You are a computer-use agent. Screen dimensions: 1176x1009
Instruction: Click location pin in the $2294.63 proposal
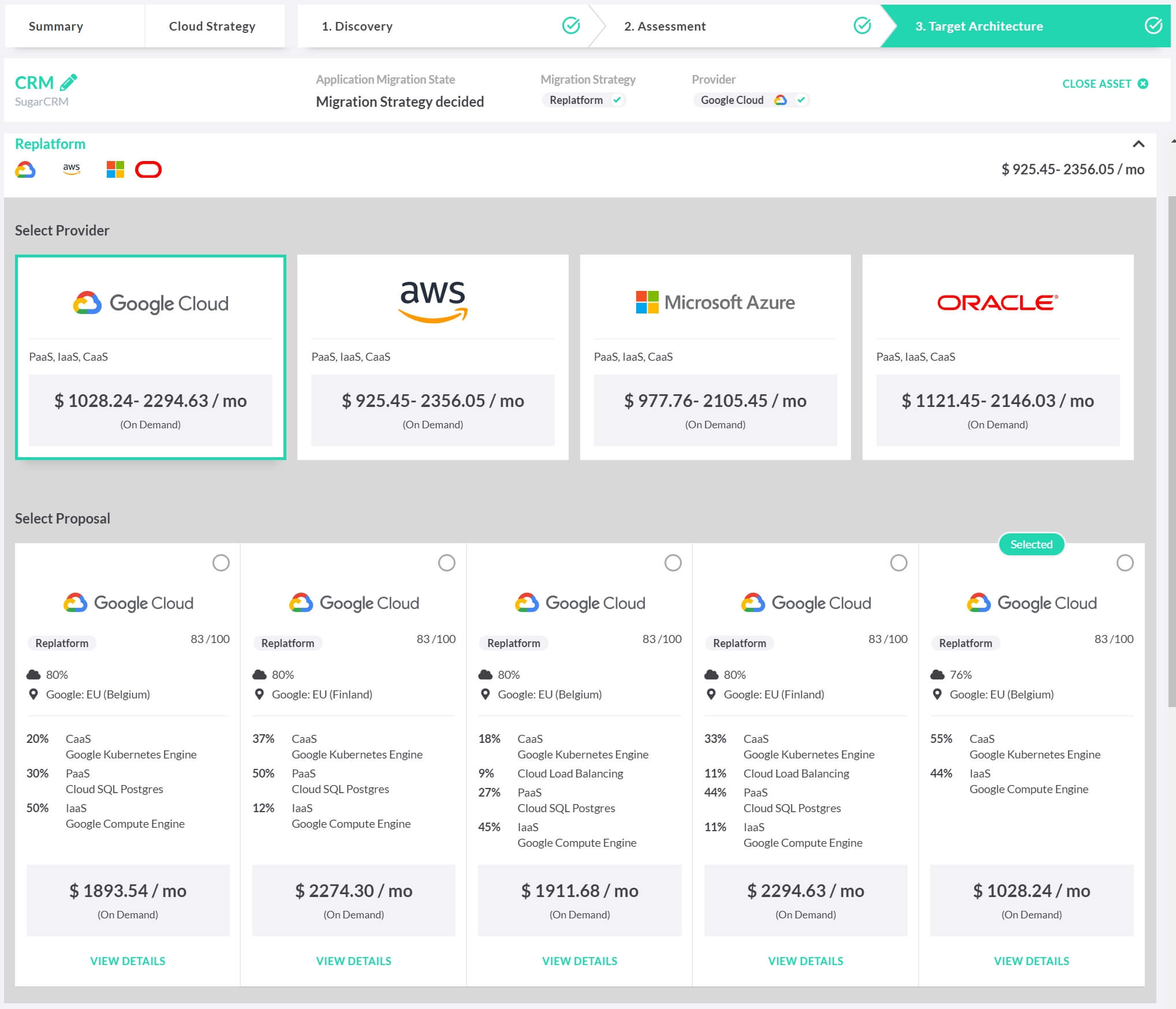711,694
